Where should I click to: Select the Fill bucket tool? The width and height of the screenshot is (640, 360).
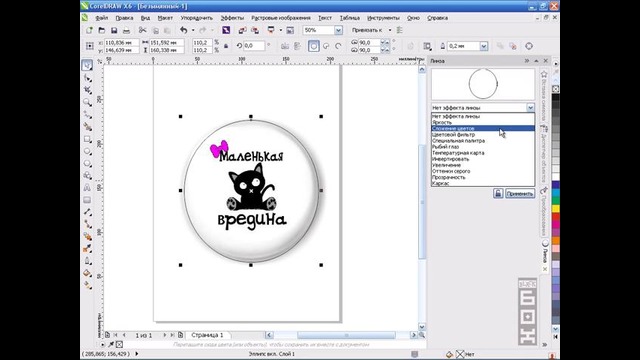87,273
